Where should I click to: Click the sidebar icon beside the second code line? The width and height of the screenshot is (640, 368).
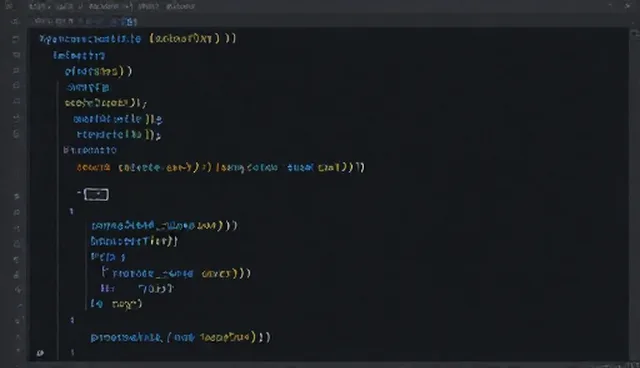16,55
